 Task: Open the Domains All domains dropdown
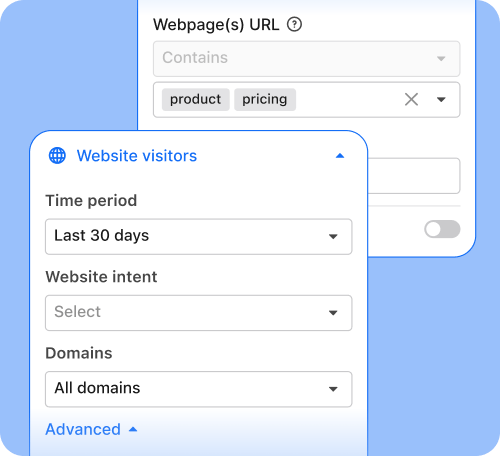(x=199, y=389)
